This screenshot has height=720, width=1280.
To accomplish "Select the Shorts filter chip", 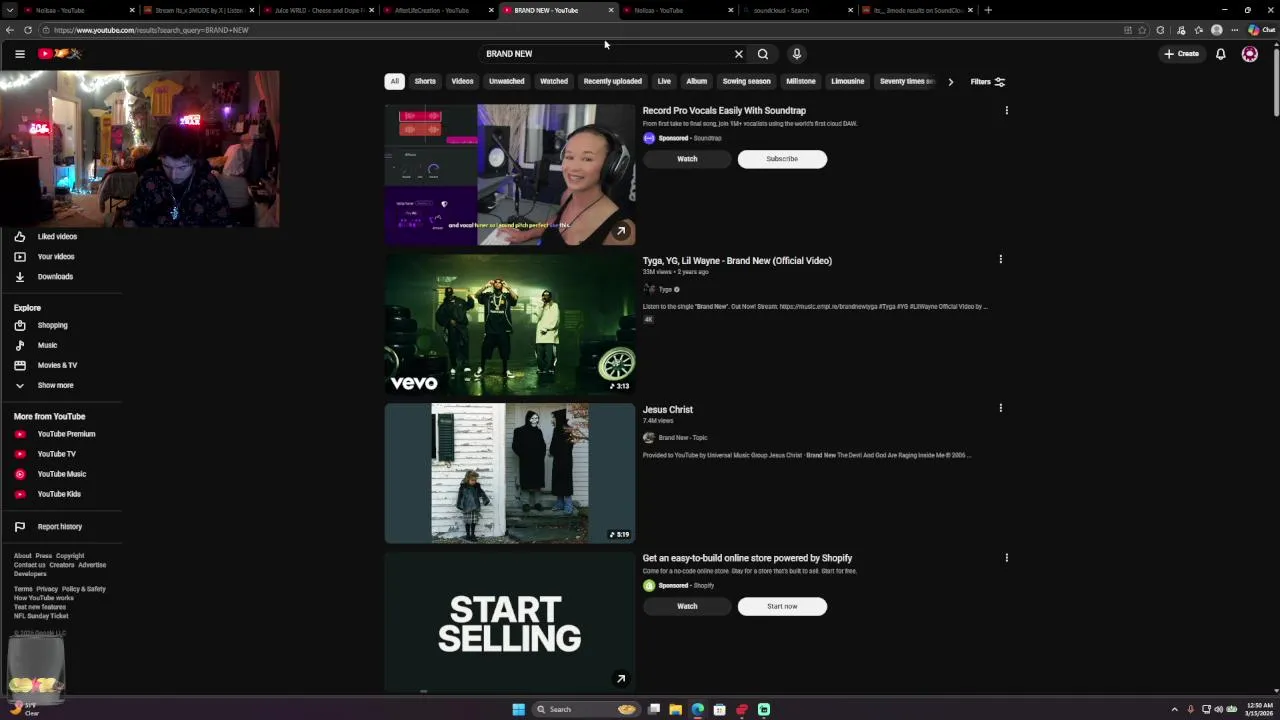I will tap(425, 82).
